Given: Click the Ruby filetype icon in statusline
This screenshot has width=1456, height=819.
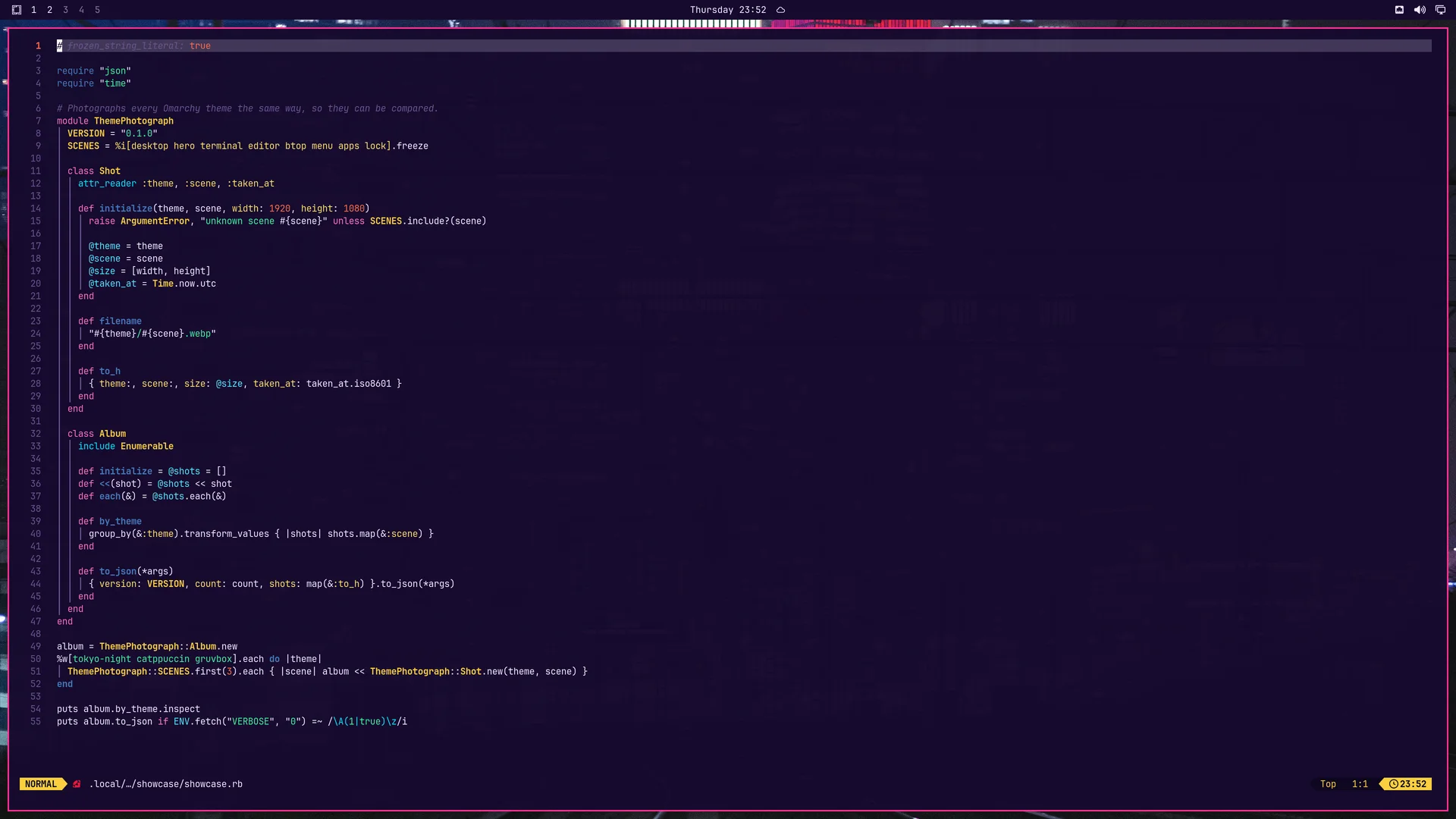Looking at the screenshot, I should [x=77, y=784].
